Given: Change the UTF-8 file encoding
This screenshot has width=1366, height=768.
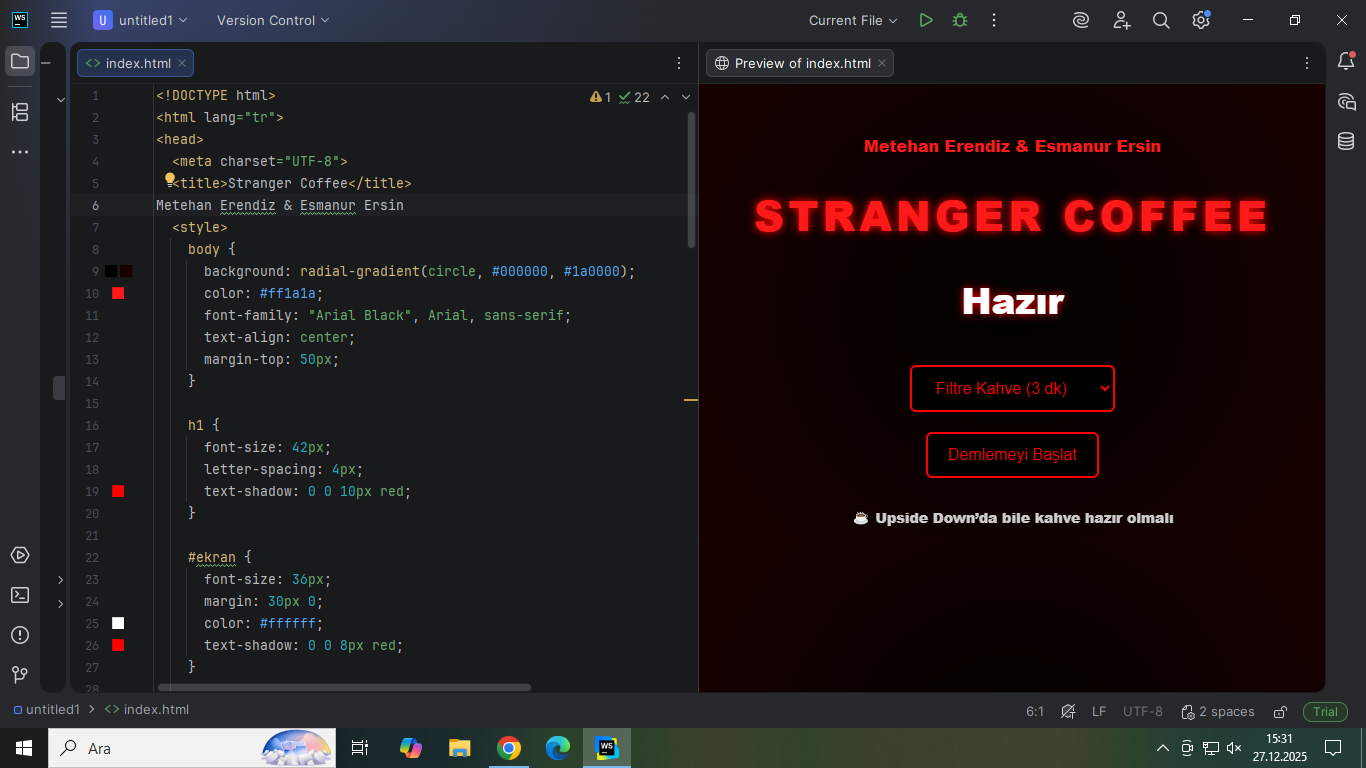Looking at the screenshot, I should click(1143, 712).
